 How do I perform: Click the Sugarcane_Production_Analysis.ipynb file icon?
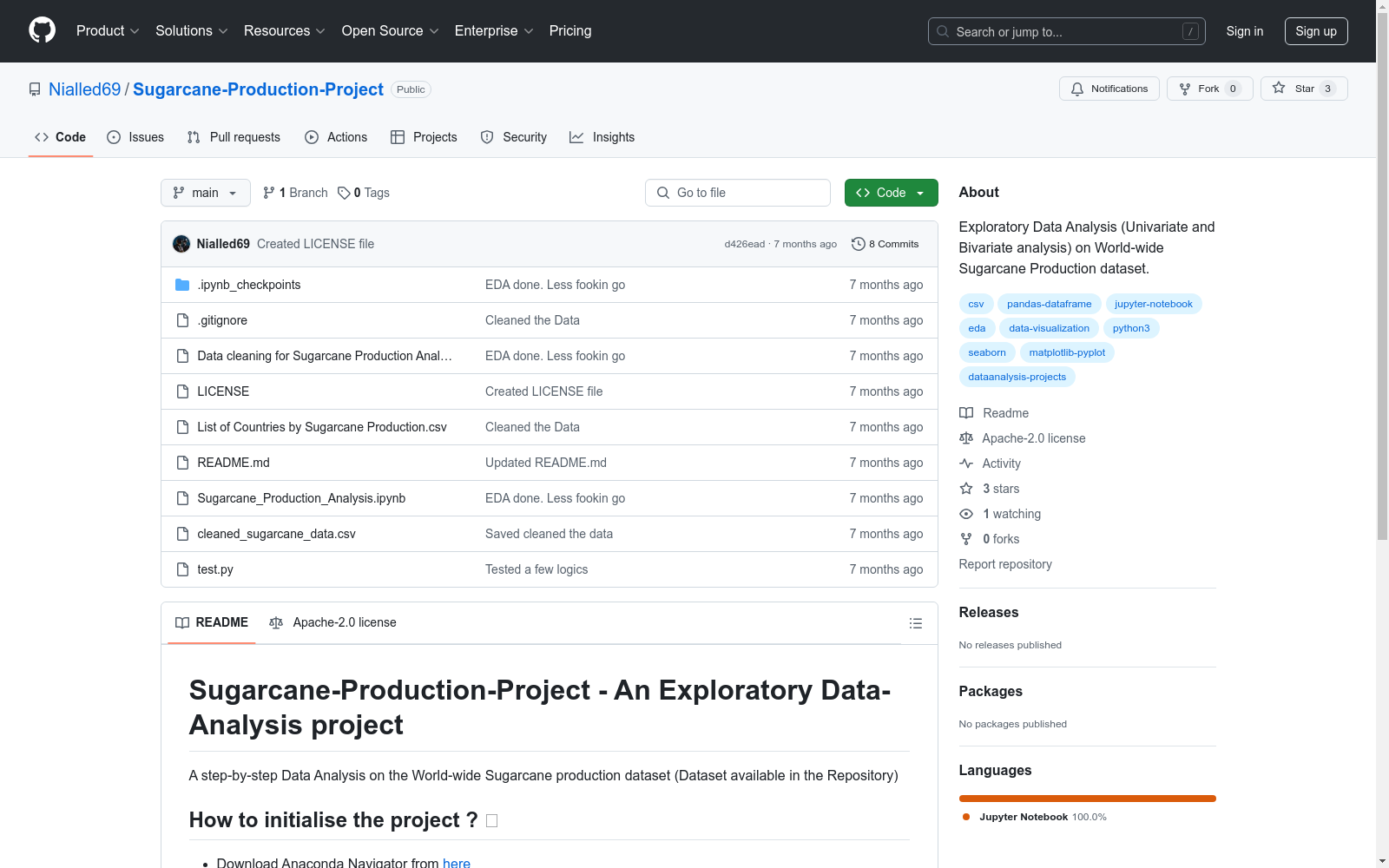click(182, 498)
